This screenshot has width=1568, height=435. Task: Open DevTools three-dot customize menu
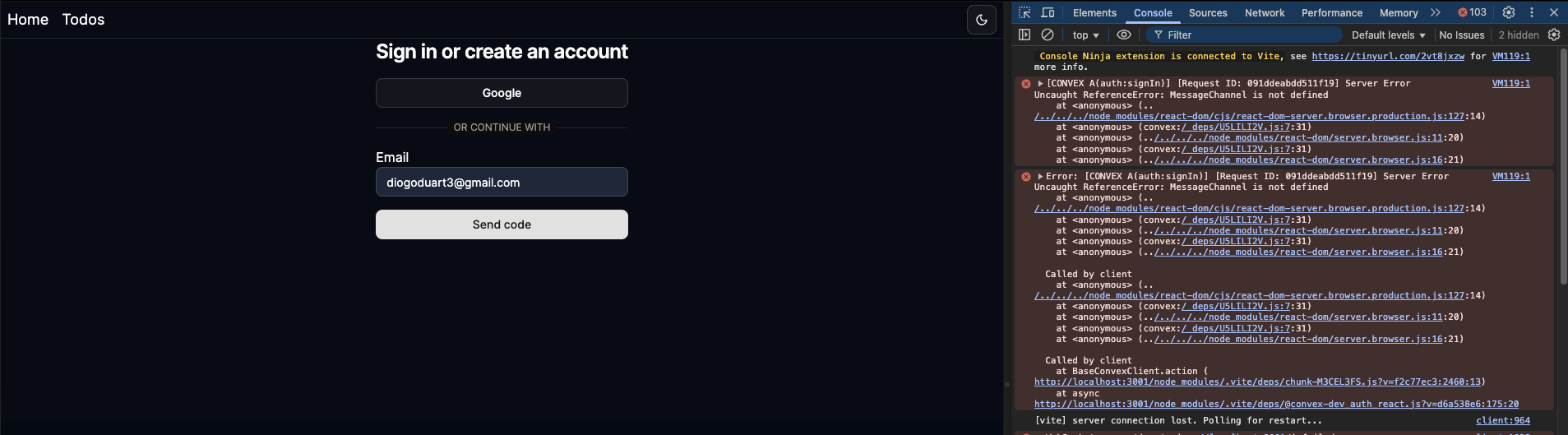point(1532,12)
